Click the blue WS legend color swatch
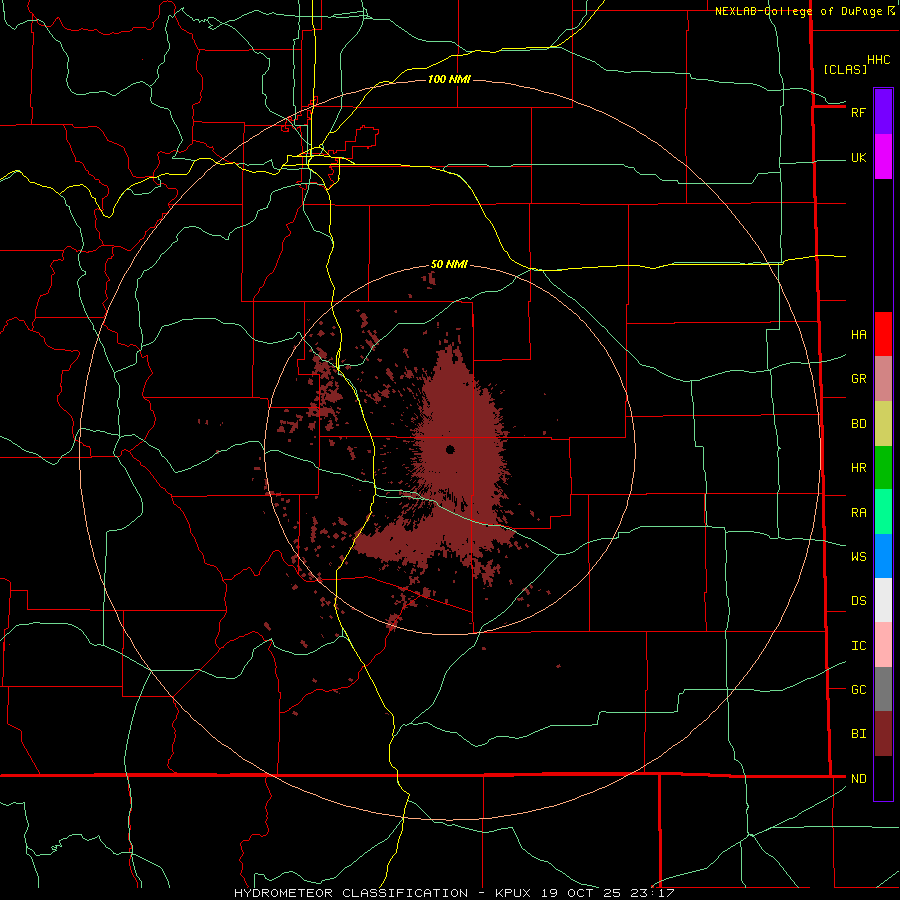900x900 pixels. 883,556
